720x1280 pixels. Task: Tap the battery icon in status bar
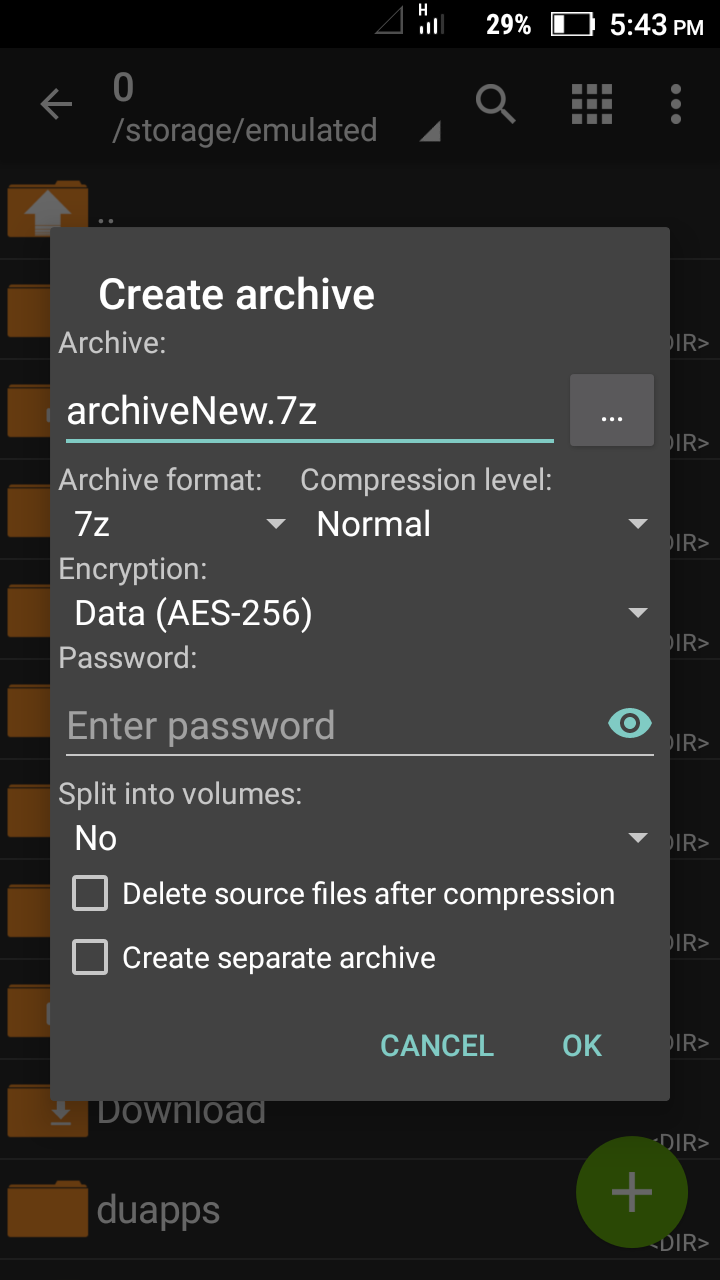[573, 24]
